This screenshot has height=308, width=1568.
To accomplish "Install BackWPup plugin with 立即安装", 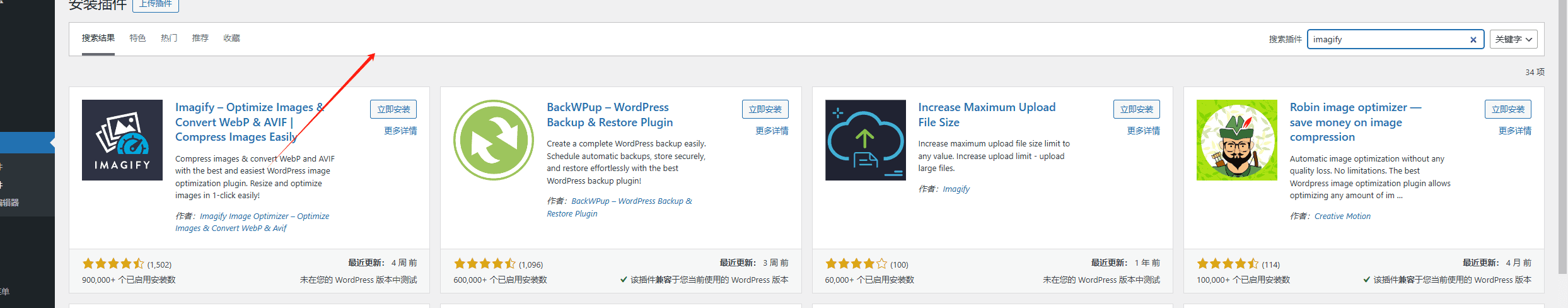I will [x=765, y=109].
